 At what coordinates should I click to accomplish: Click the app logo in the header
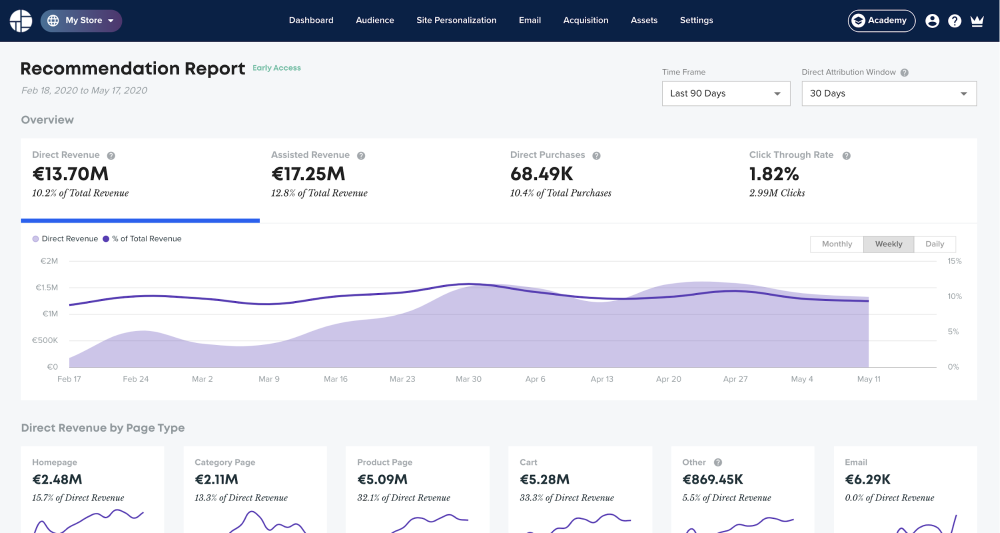[x=20, y=20]
